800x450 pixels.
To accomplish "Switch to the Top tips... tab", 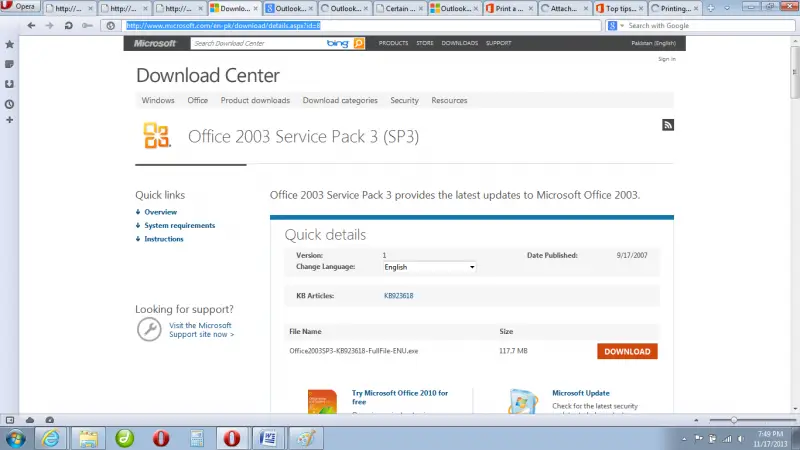I will pos(620,8).
